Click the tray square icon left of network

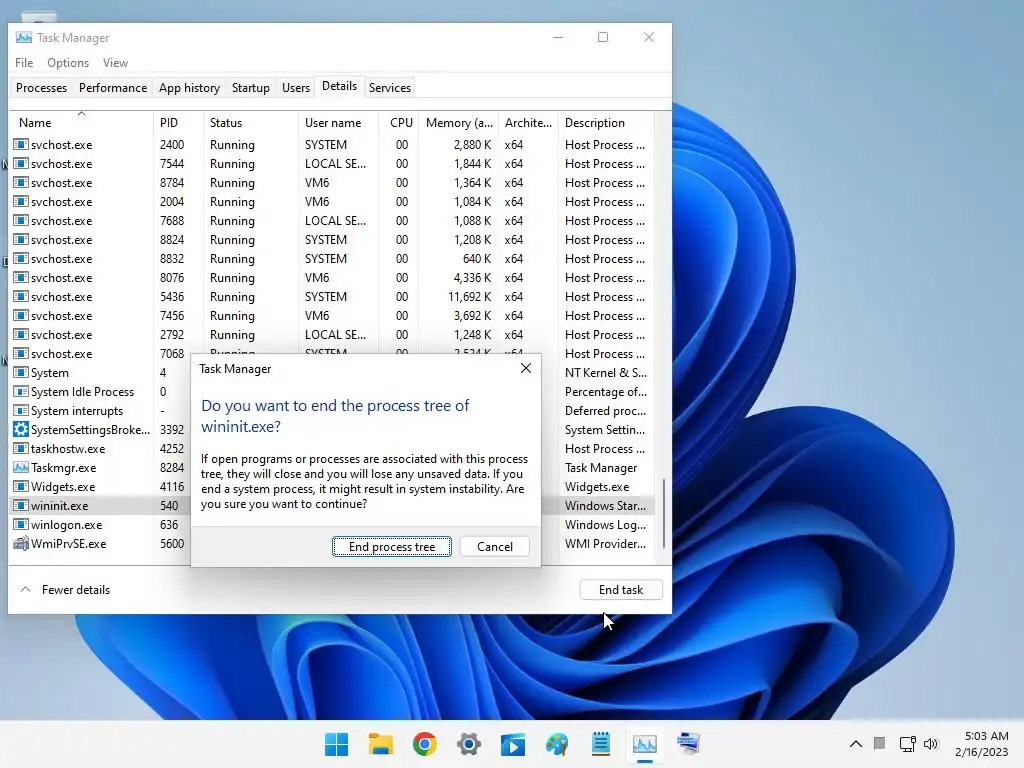point(880,743)
